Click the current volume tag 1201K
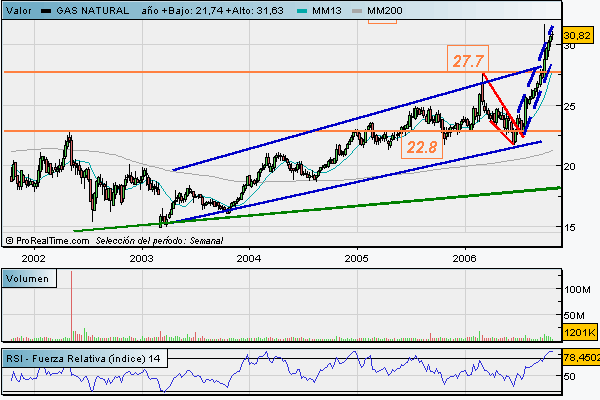 (580, 333)
